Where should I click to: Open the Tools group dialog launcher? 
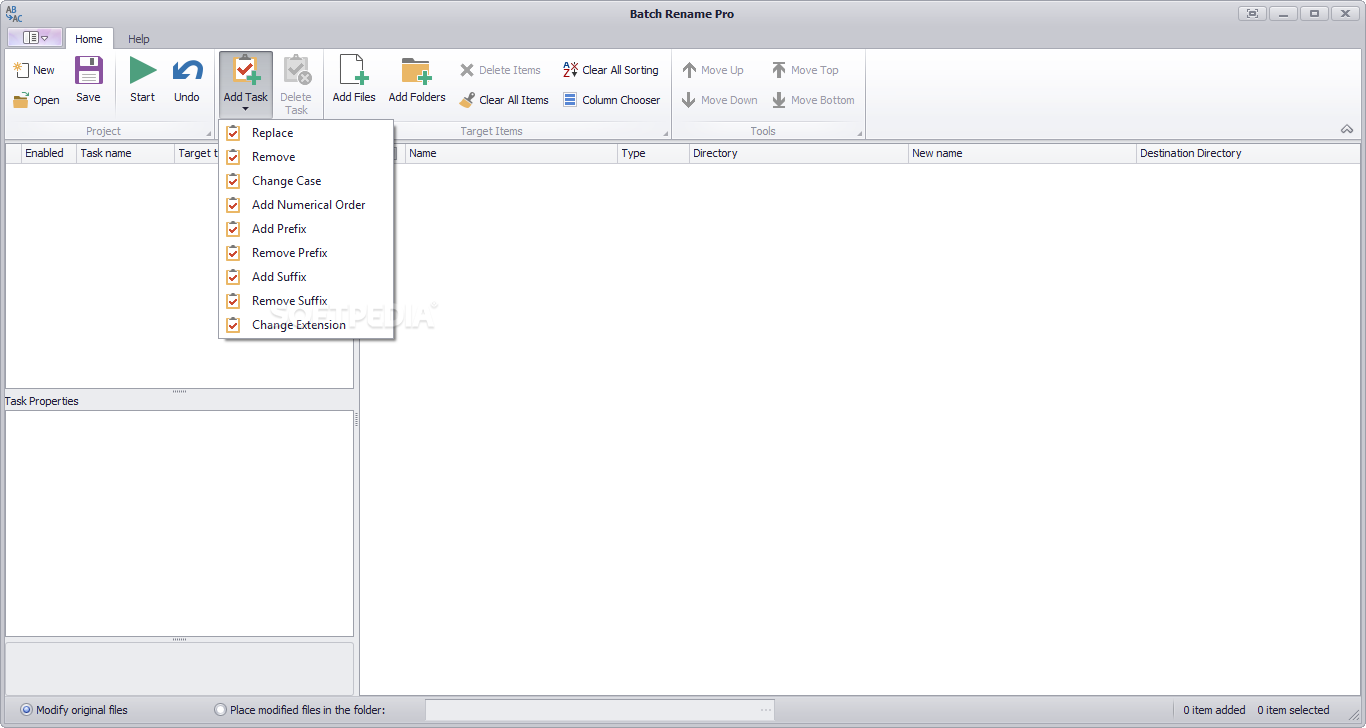pyautogui.click(x=859, y=132)
